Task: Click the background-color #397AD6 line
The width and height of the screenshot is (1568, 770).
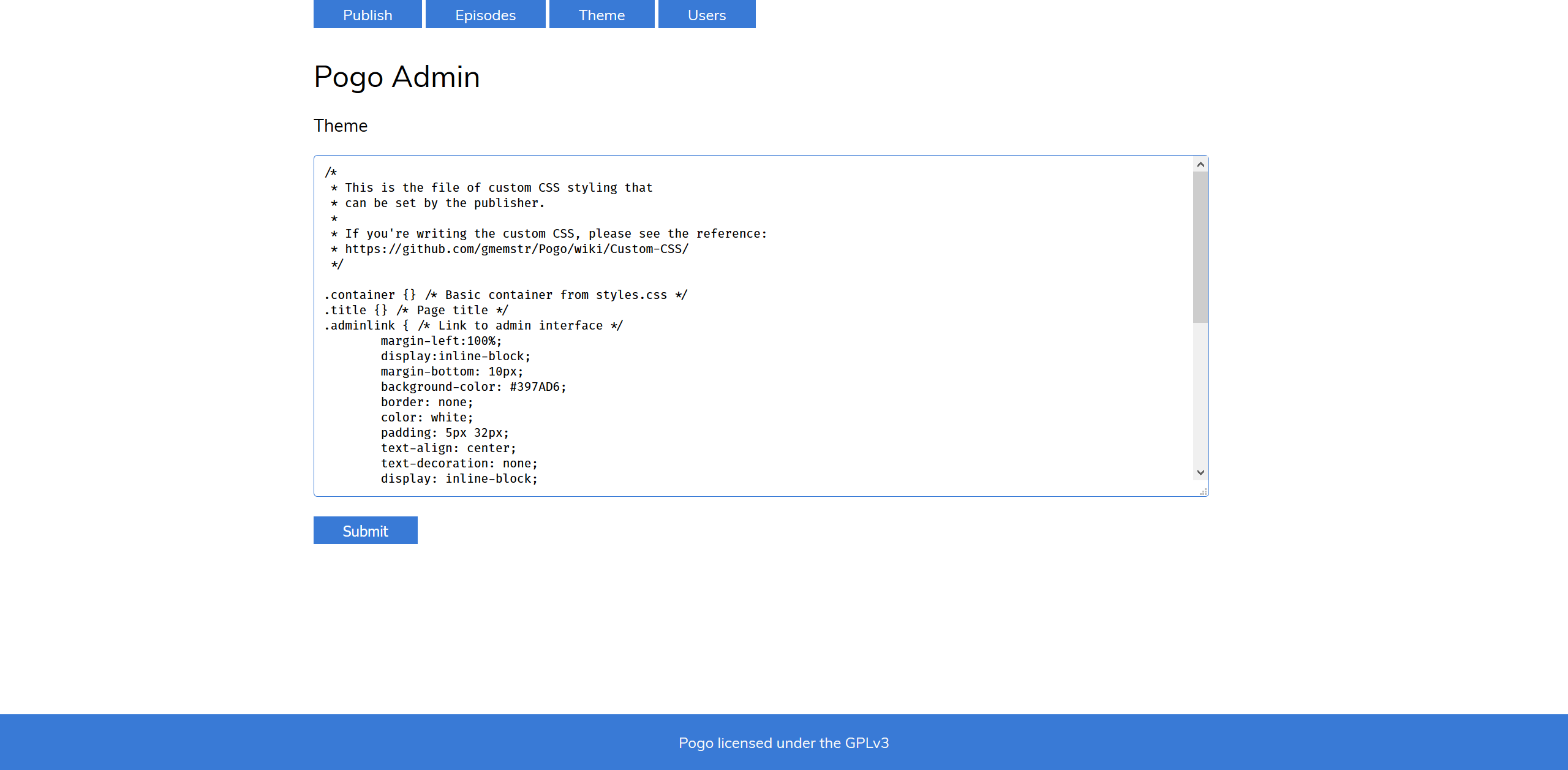Action: pos(473,387)
